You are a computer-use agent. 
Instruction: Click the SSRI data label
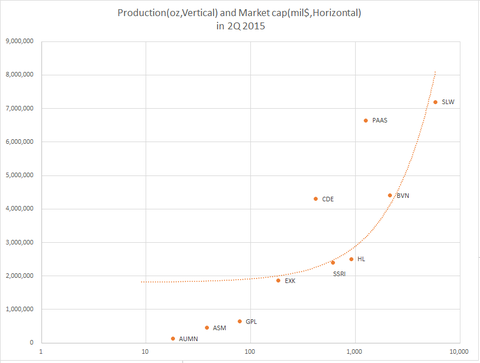click(339, 274)
